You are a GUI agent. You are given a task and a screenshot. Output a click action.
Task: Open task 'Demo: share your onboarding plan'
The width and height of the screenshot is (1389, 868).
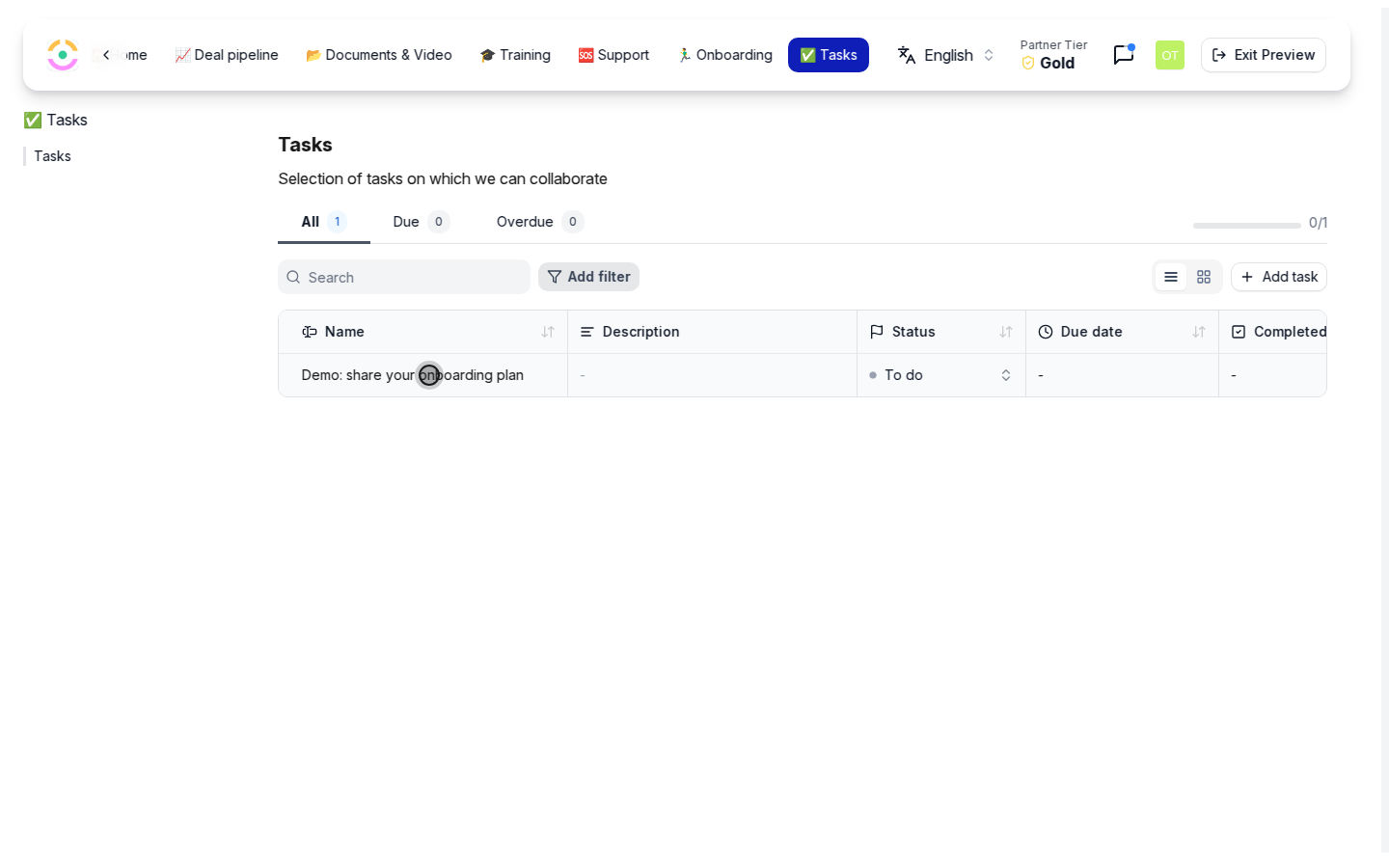click(412, 375)
